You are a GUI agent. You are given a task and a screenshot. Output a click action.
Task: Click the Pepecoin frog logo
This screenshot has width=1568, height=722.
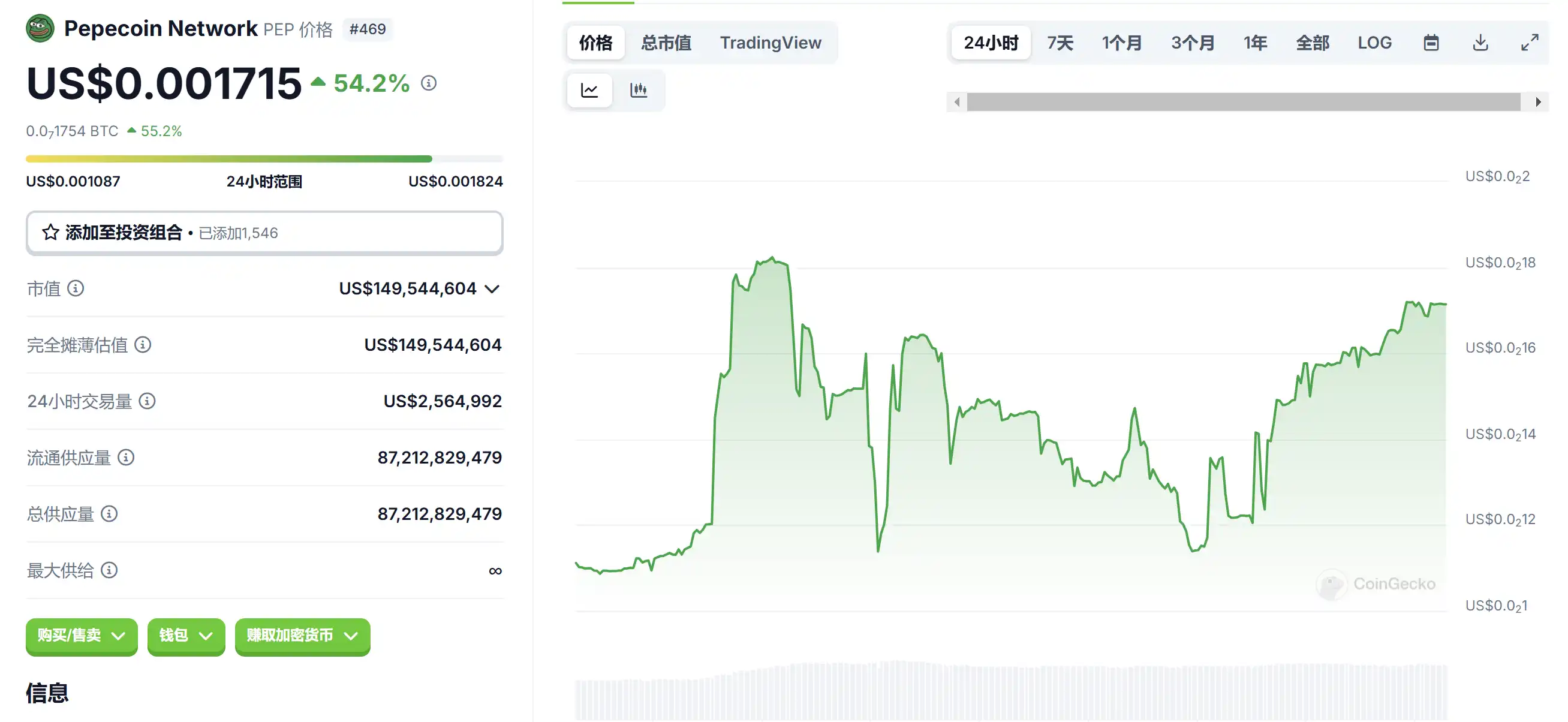pyautogui.click(x=40, y=28)
